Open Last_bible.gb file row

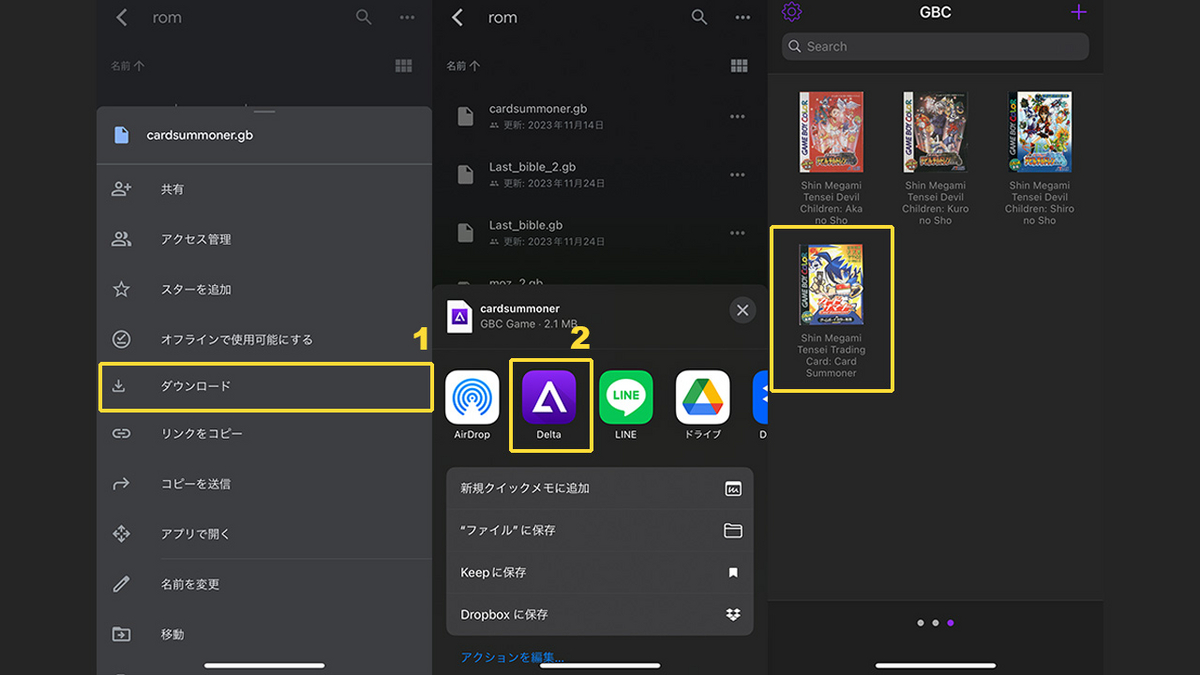pyautogui.click(x=601, y=232)
